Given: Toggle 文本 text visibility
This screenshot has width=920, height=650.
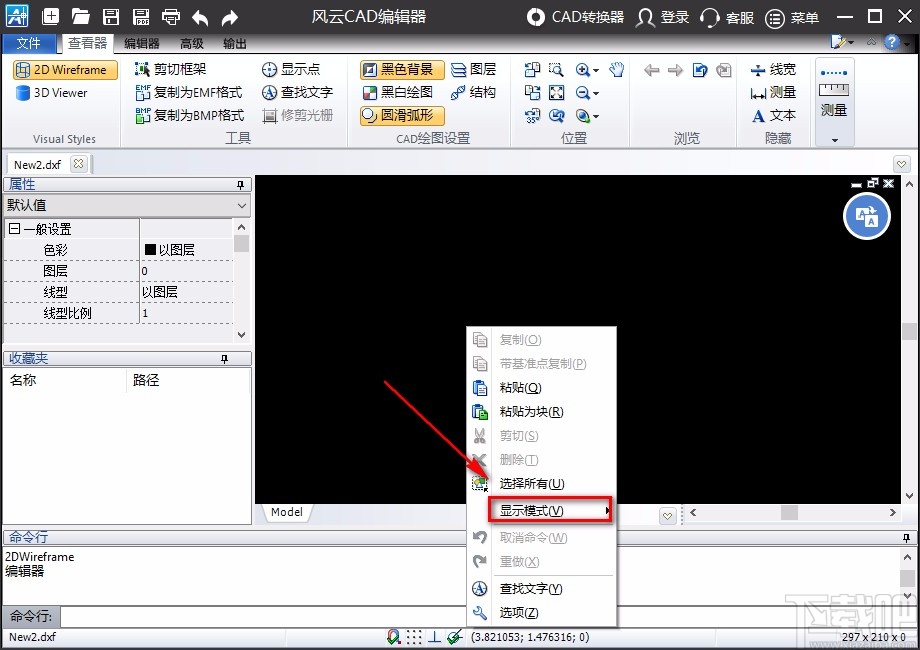Looking at the screenshot, I should point(773,116).
